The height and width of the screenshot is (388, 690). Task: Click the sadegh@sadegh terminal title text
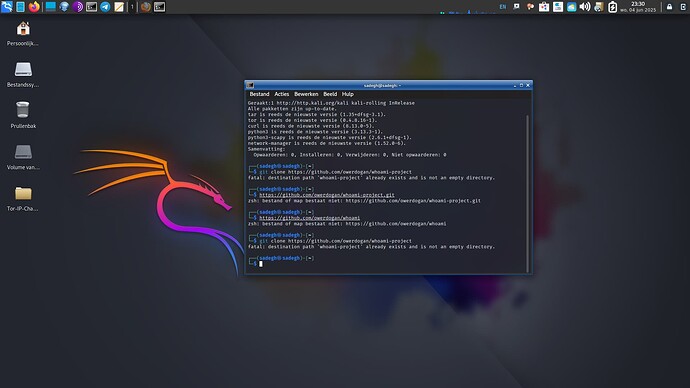point(382,85)
